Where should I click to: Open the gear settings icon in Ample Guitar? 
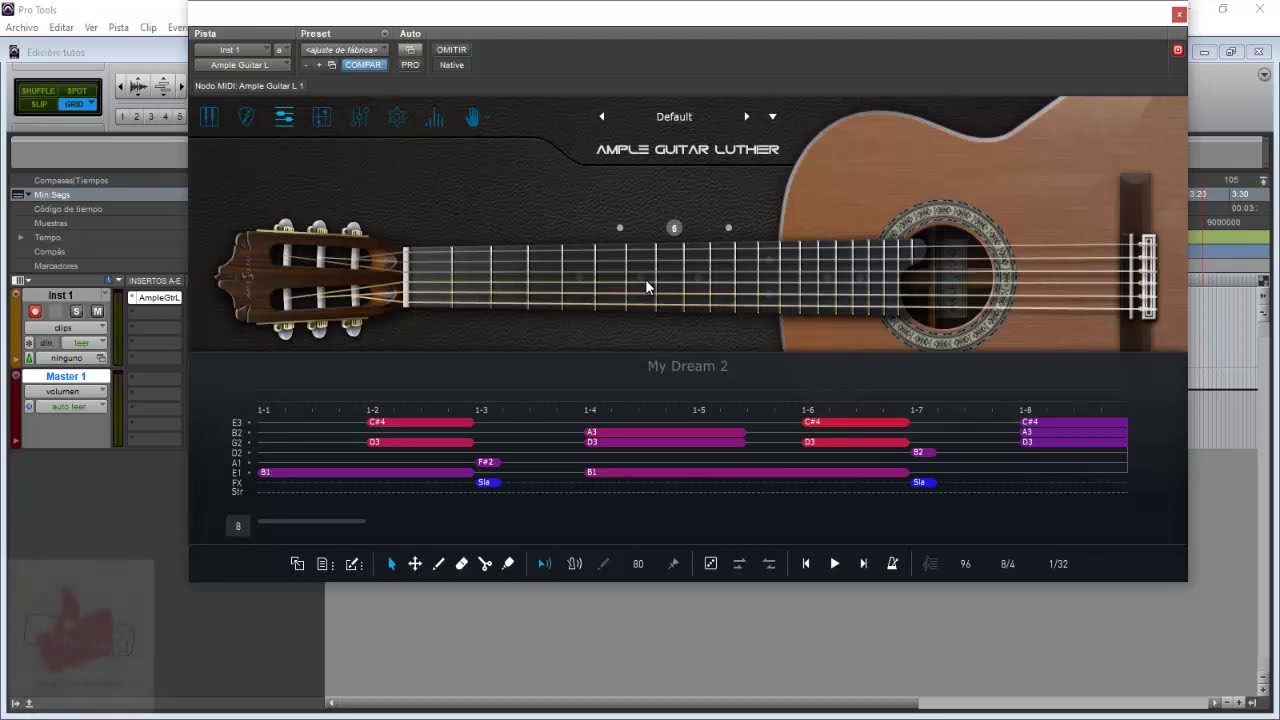397,117
